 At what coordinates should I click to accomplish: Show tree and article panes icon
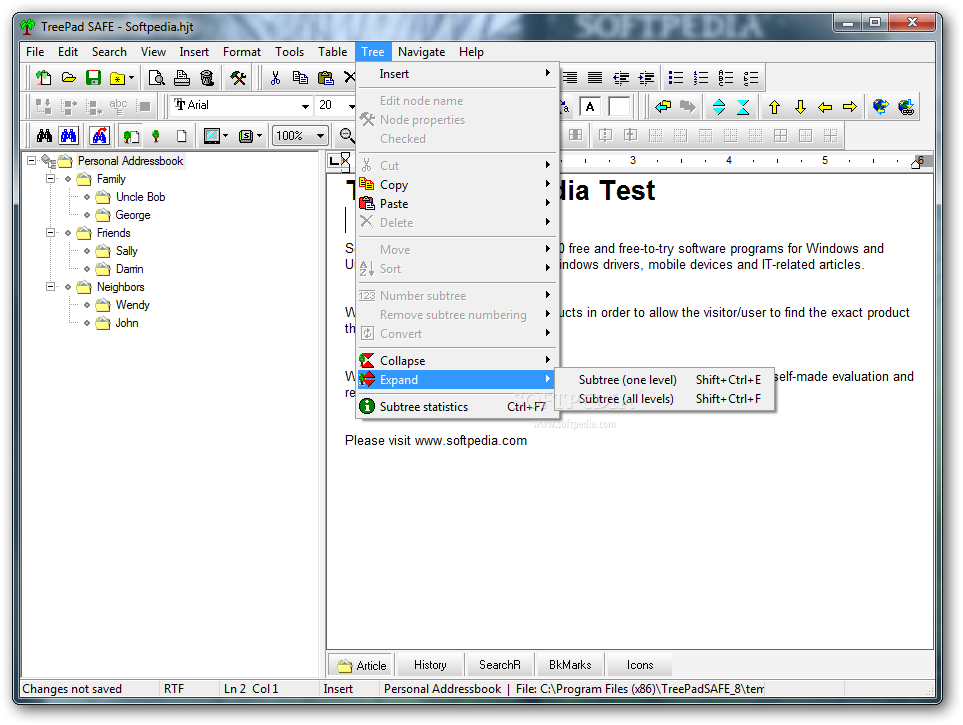pyautogui.click(x=131, y=136)
